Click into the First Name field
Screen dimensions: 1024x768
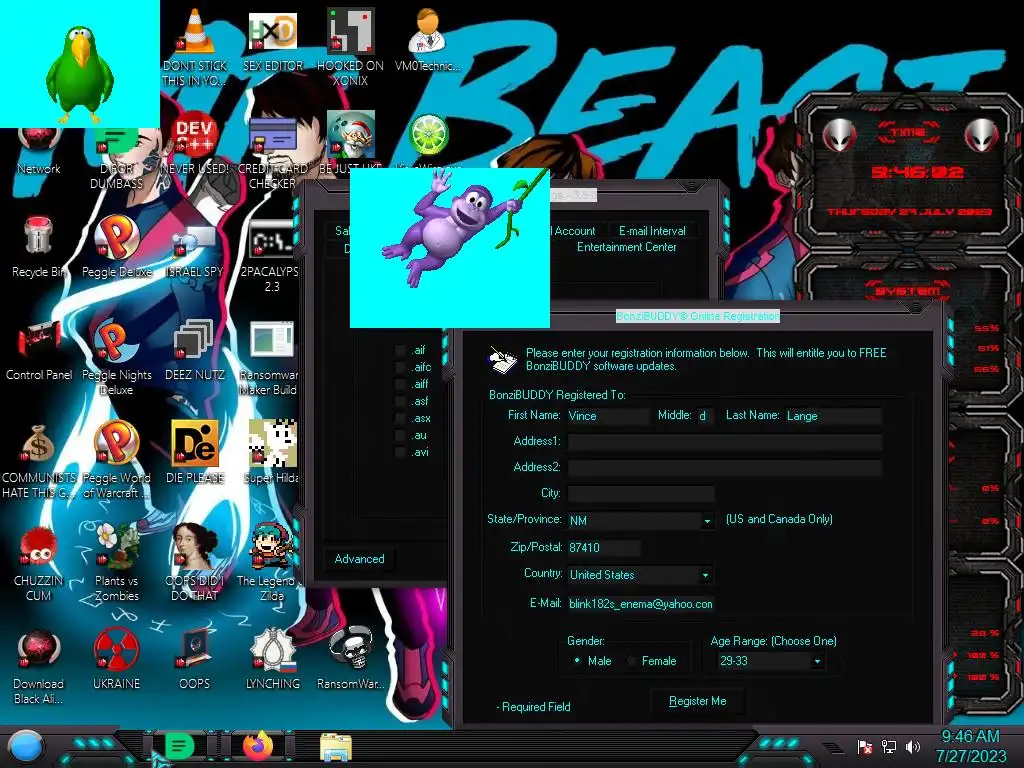[x=607, y=416]
